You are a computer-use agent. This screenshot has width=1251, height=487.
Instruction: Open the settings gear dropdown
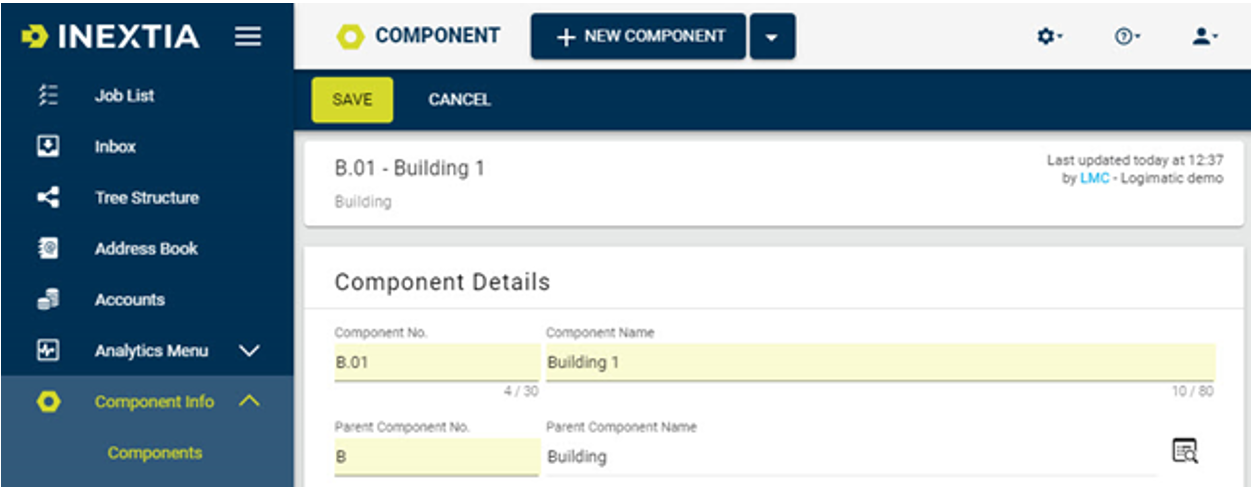(x=1049, y=36)
